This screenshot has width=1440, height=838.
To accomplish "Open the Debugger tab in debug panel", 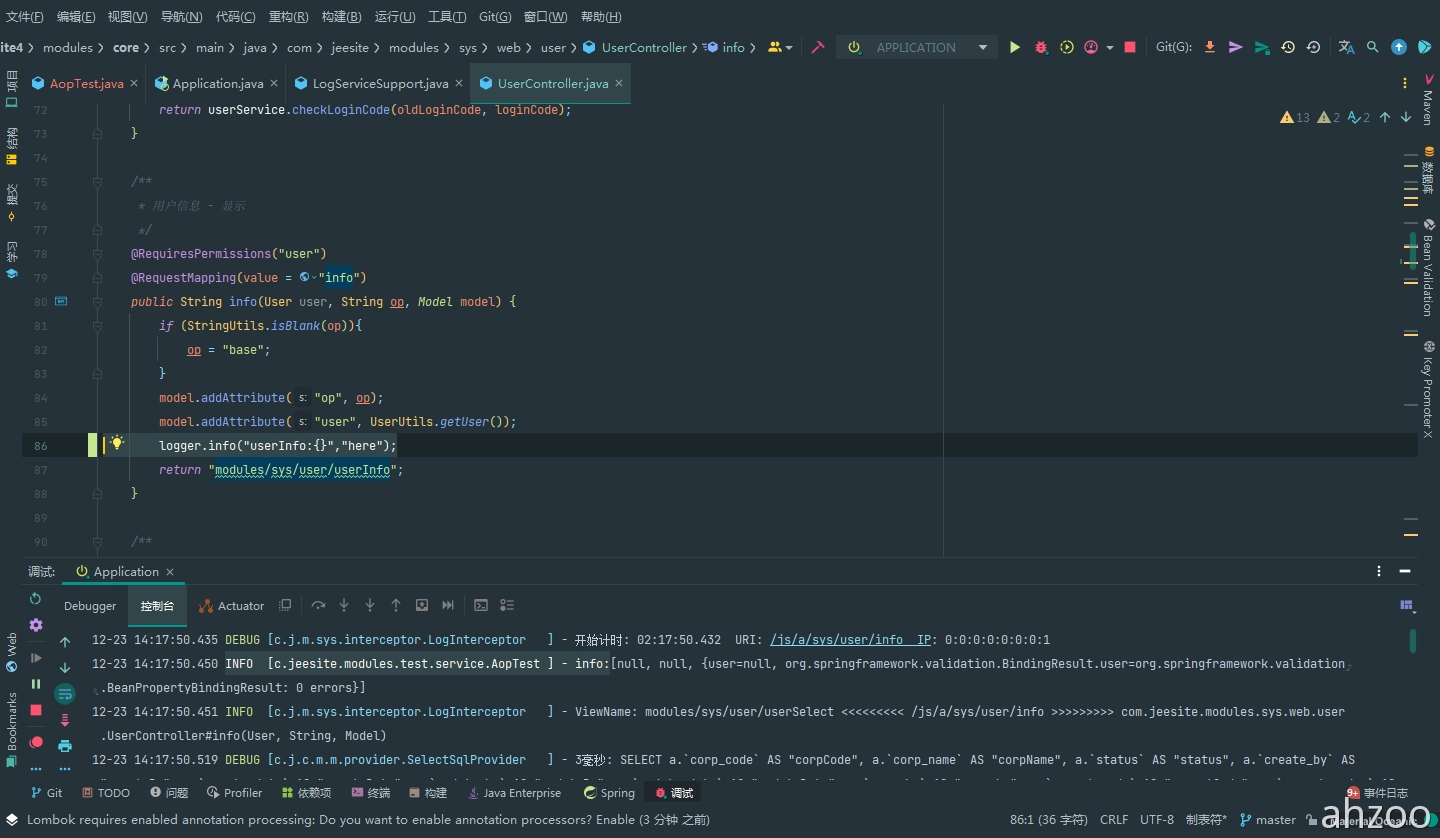I will tap(90, 606).
